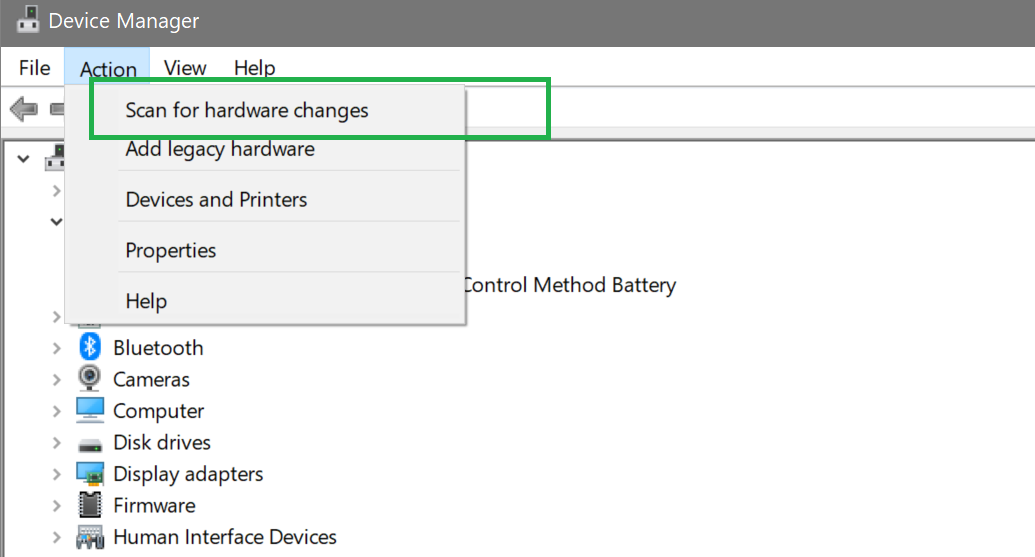Choose Properties in the Action menu

171,250
